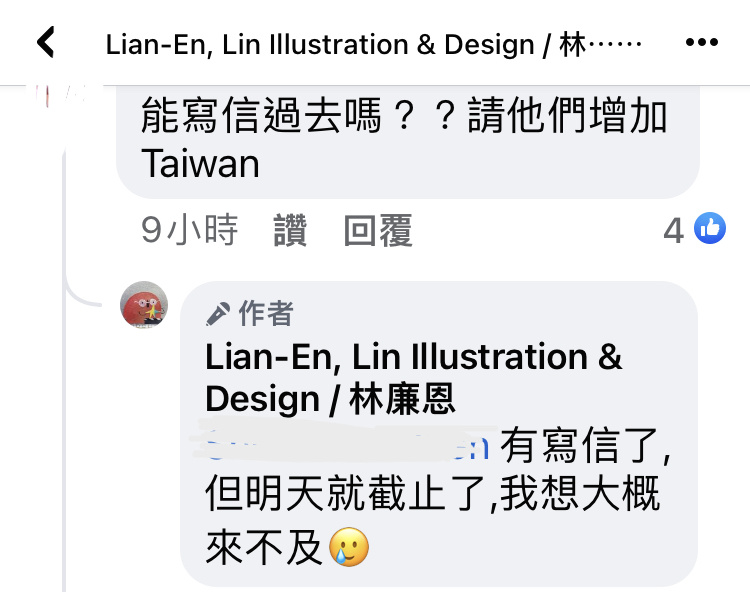Go back using the left arrow
Screen dimensions: 750x592
[46, 42]
